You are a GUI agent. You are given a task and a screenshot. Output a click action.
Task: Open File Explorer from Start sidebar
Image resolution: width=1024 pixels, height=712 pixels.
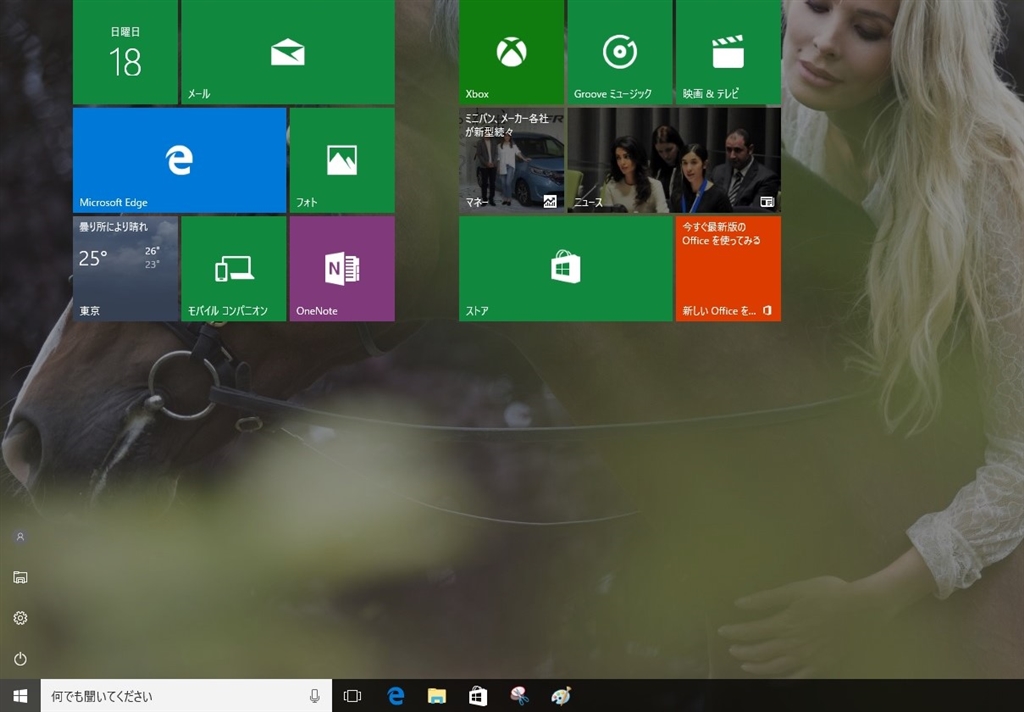tap(20, 577)
